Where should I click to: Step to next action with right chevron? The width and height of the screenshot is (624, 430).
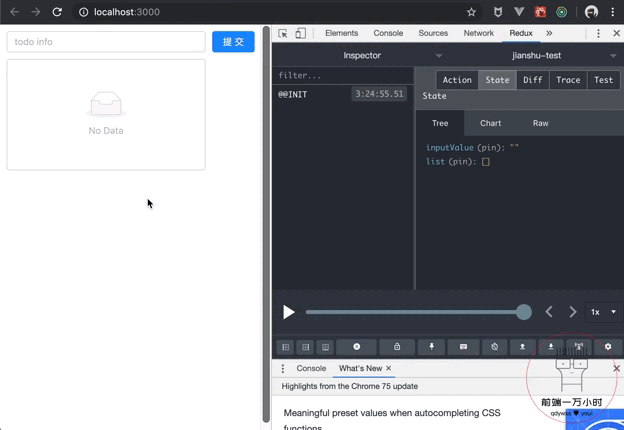tap(573, 312)
